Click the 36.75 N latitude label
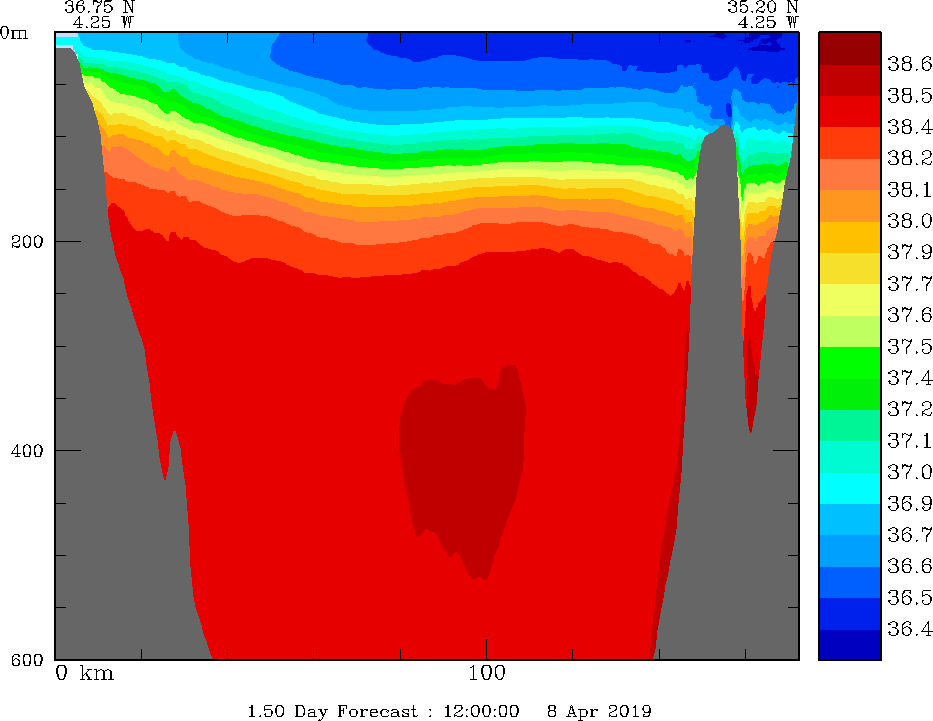The width and height of the screenshot is (933, 721). click(99, 6)
